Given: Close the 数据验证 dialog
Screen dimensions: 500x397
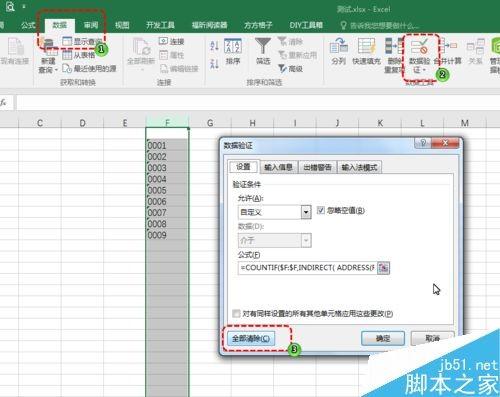Looking at the screenshot, I should tap(445, 143).
